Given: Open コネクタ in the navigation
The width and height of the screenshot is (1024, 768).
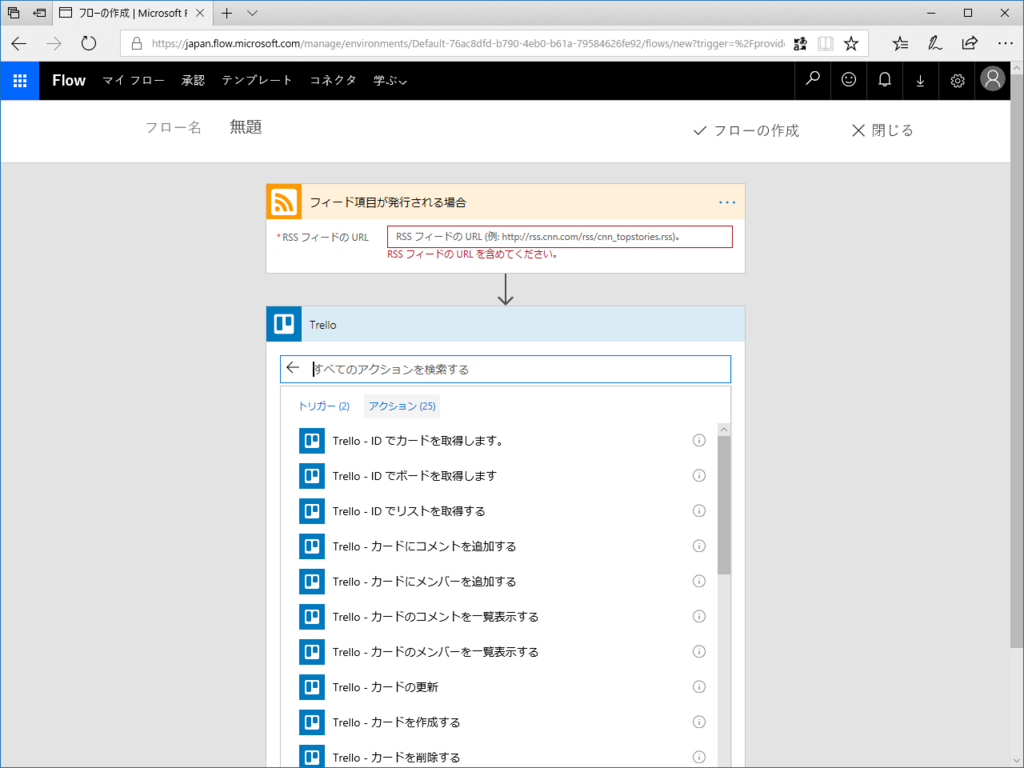Looking at the screenshot, I should point(333,80).
